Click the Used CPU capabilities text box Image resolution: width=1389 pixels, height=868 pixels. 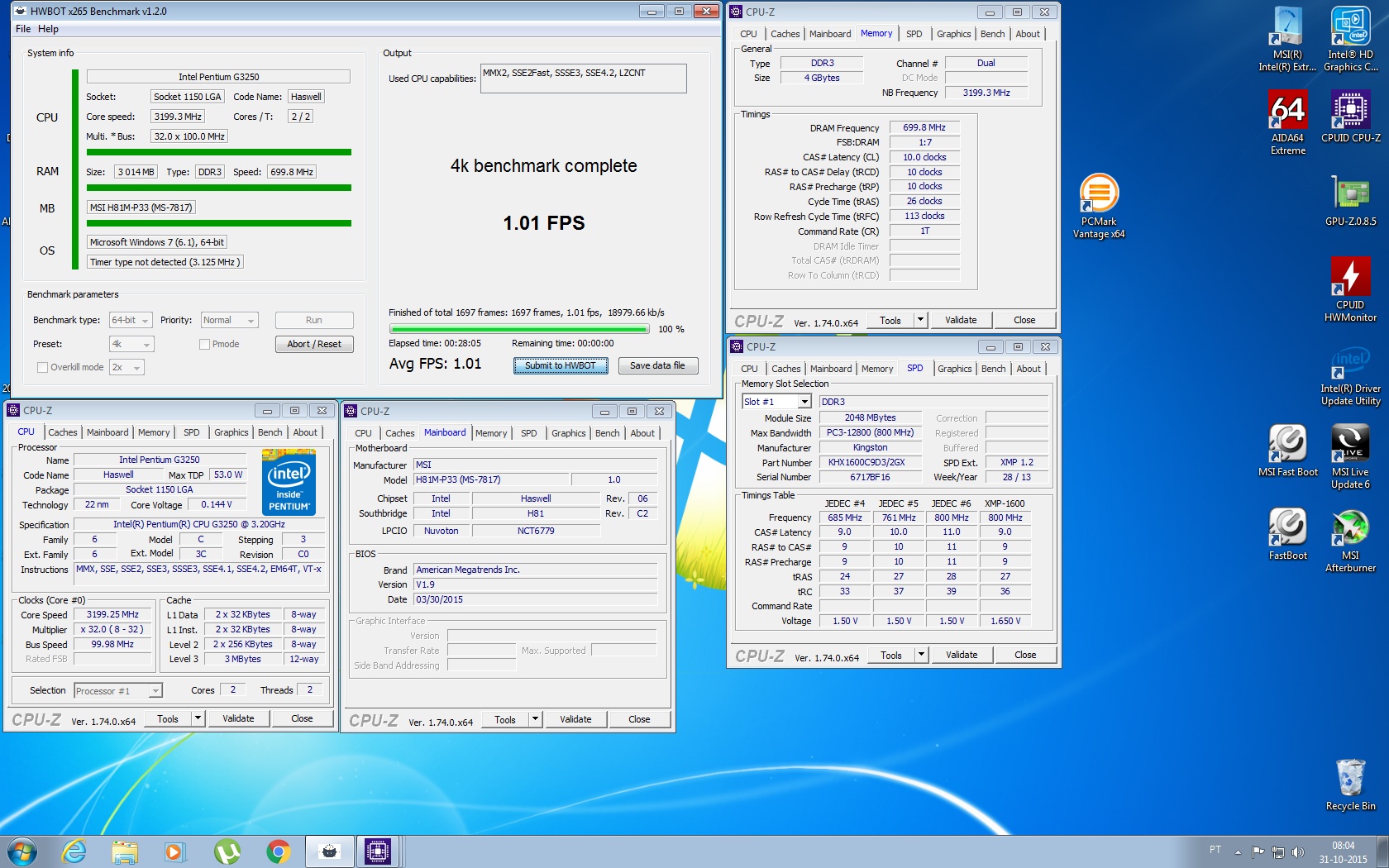click(584, 79)
